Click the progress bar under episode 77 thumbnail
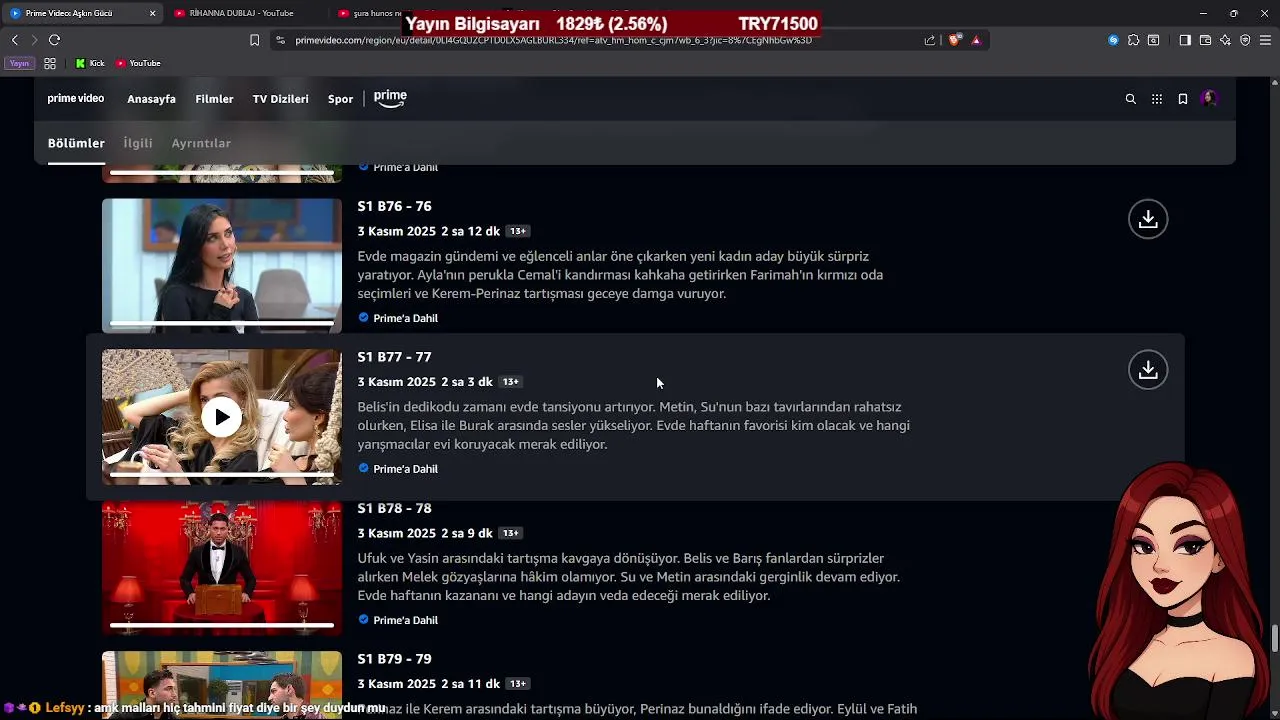 pos(221,474)
